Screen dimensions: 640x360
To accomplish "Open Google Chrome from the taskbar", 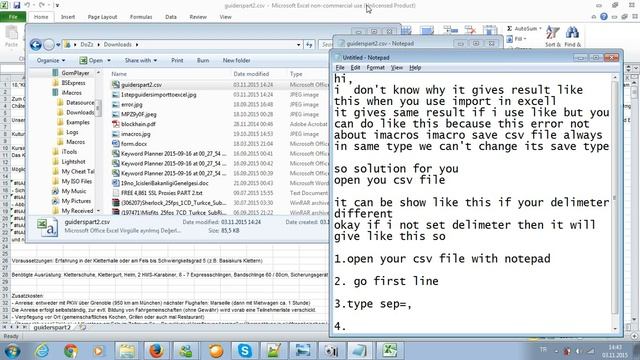I will [x=71, y=351].
